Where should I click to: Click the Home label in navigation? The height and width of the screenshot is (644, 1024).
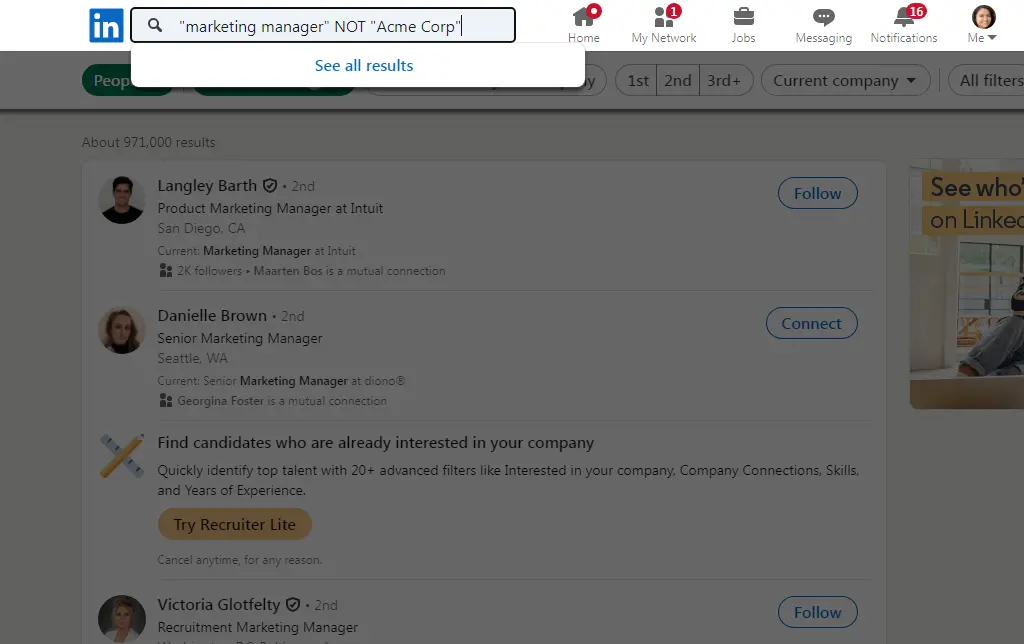[583, 38]
